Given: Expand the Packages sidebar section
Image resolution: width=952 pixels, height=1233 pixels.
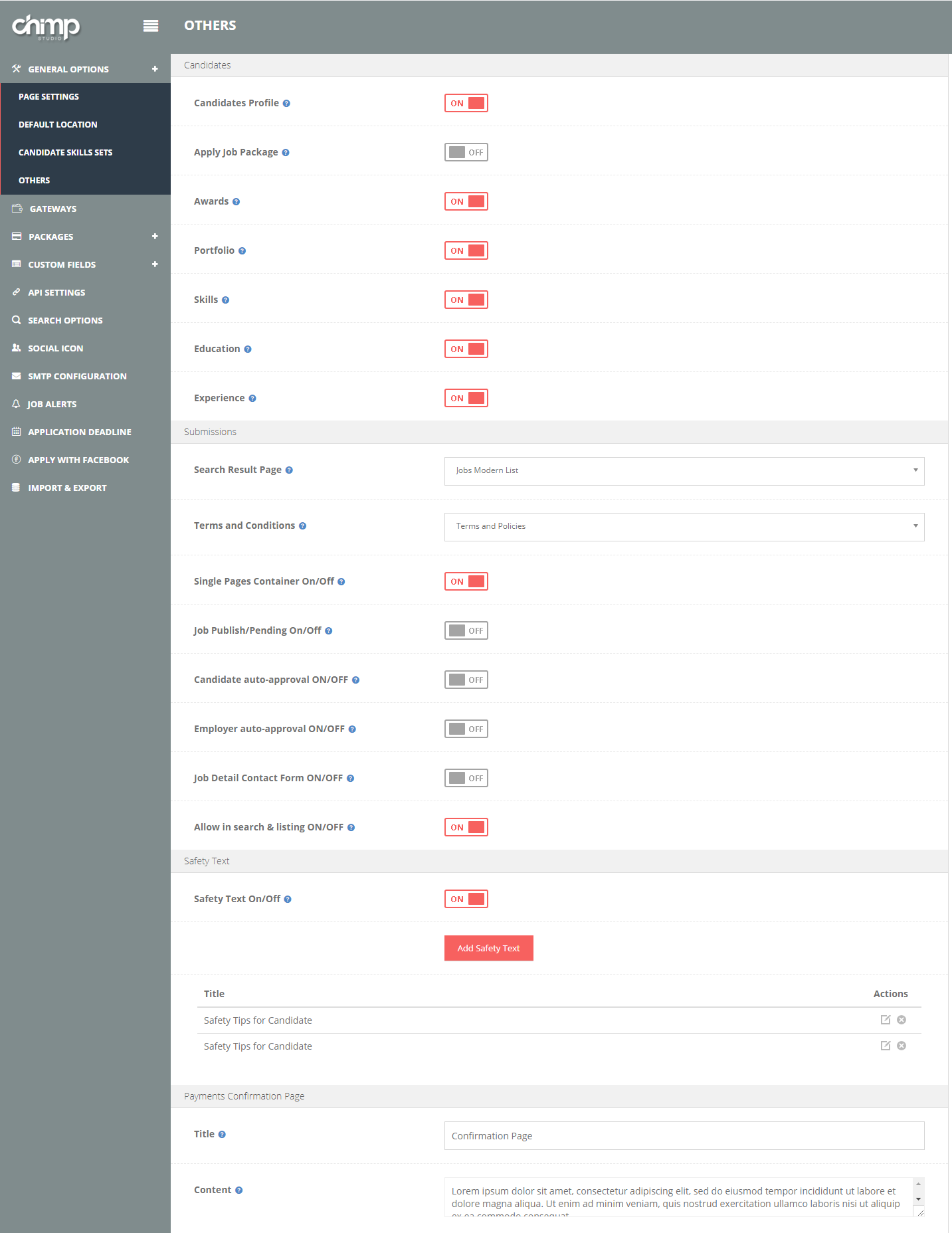Looking at the screenshot, I should (155, 237).
